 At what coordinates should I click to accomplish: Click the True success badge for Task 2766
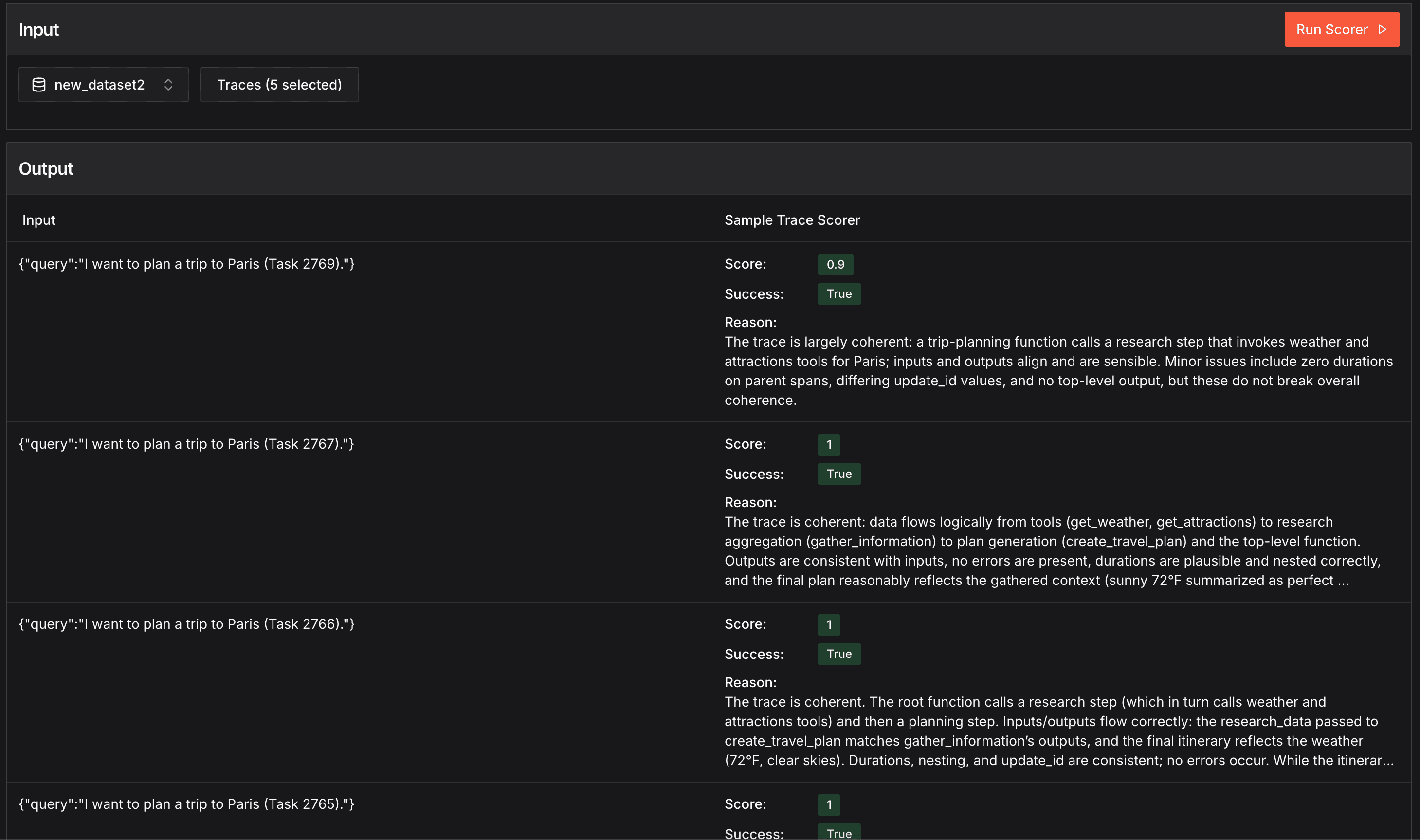(x=839, y=654)
